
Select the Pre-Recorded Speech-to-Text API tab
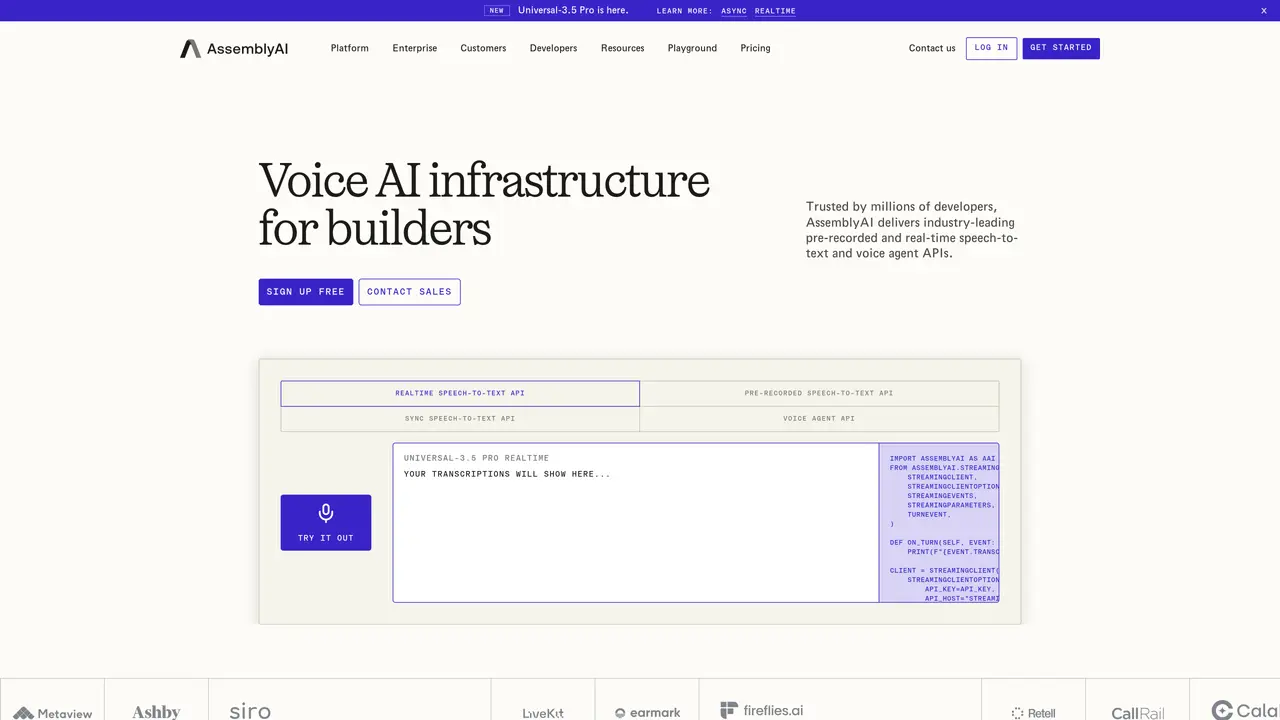[819, 393]
